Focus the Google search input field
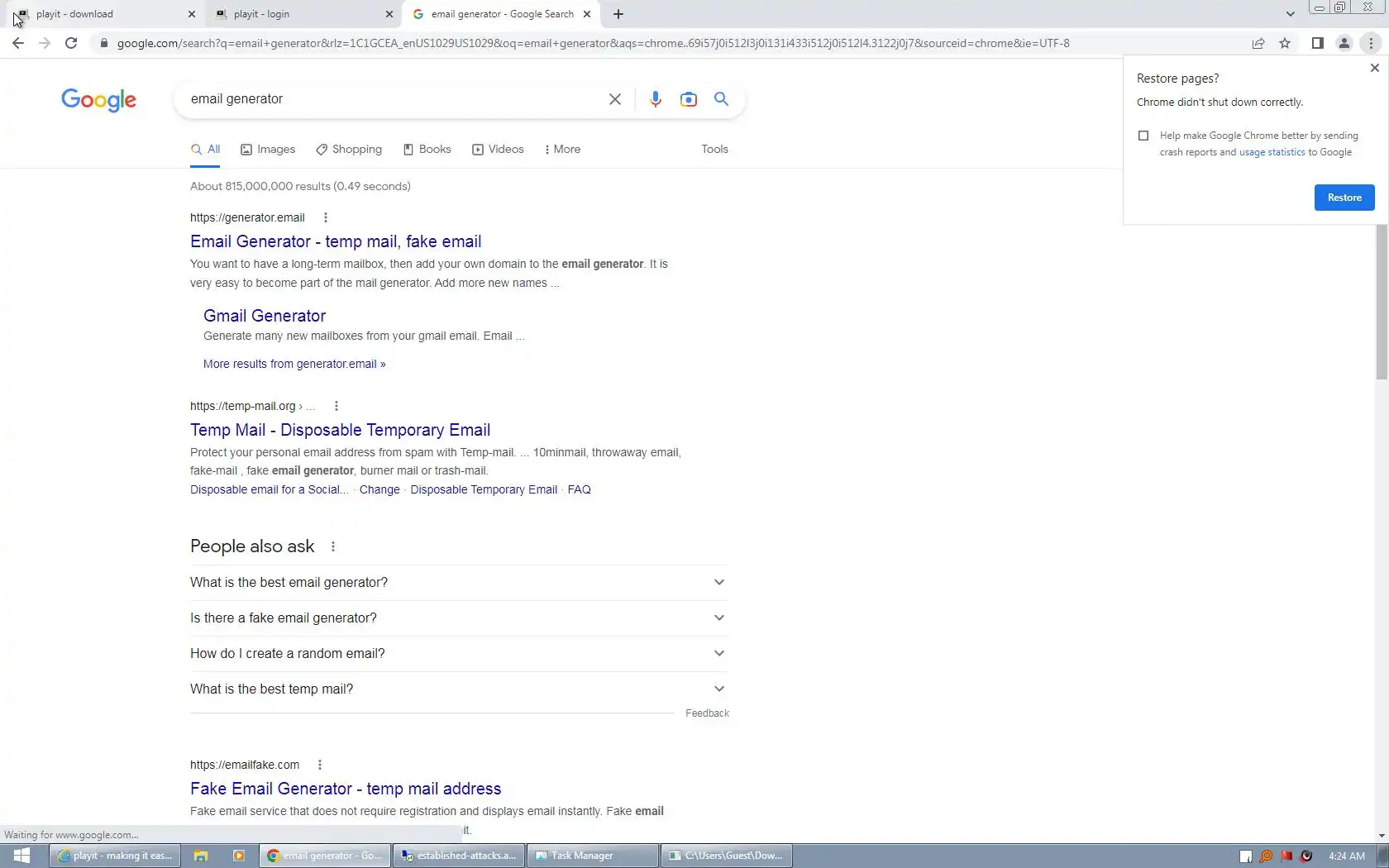The image size is (1389, 868). coord(393,99)
